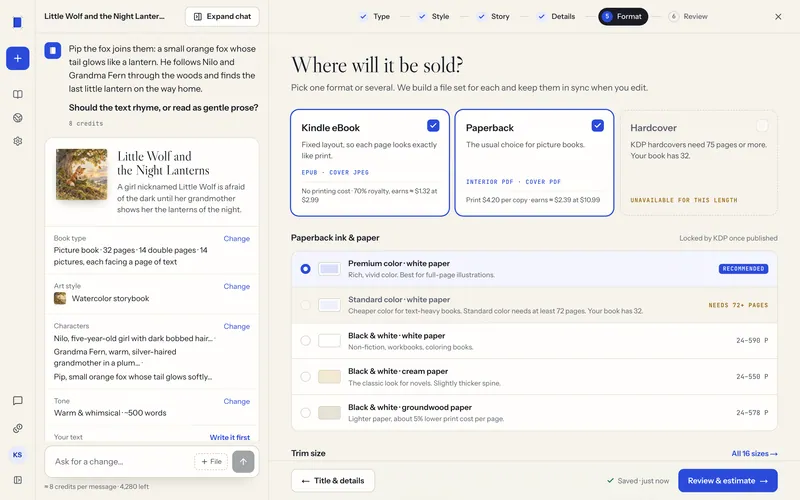Viewport: 800px width, 500px height.
Task: Click the RECOMMENDED badge
Action: [x=743, y=269]
